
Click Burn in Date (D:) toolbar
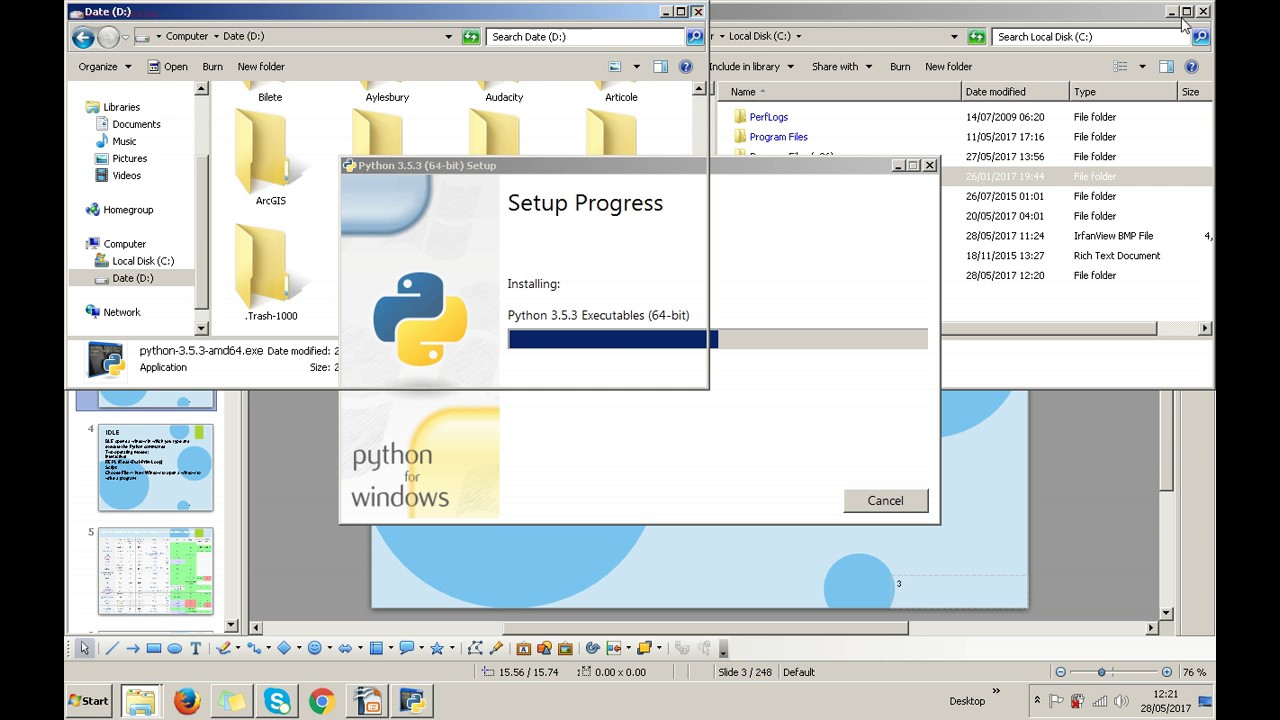pos(212,67)
